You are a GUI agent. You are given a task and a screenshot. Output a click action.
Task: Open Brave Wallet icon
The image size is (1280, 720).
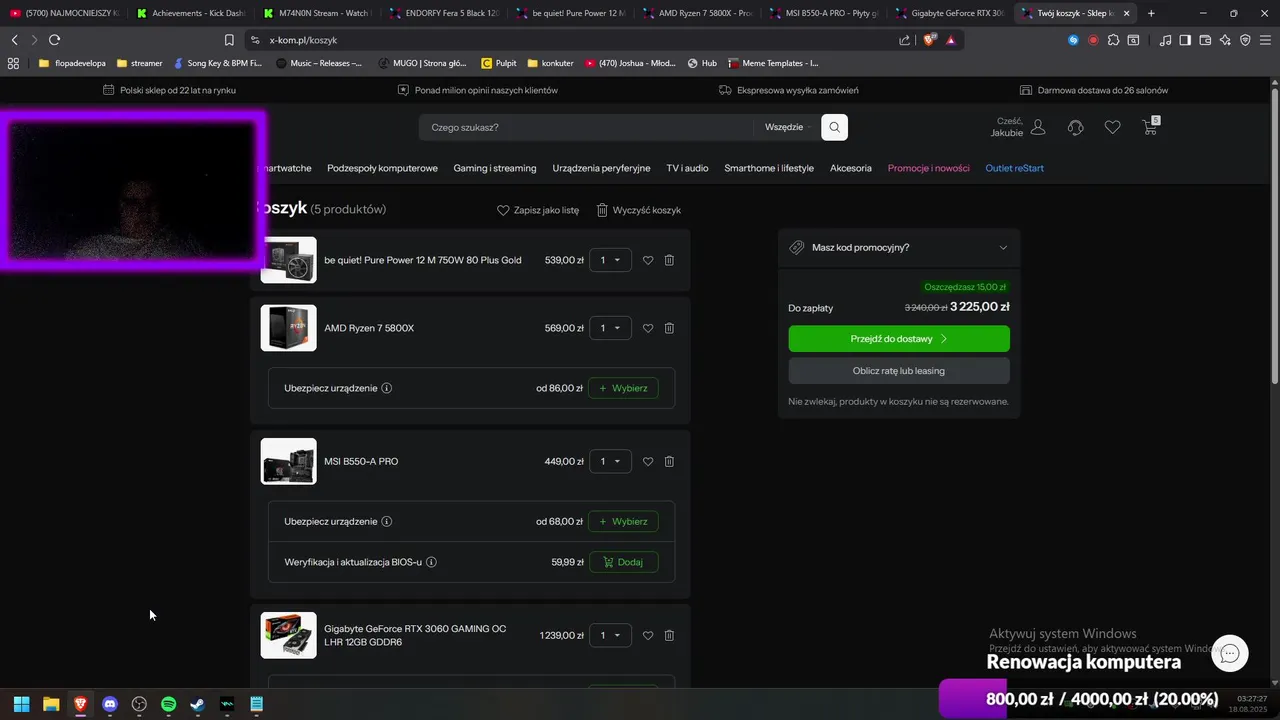pyautogui.click(x=1206, y=40)
